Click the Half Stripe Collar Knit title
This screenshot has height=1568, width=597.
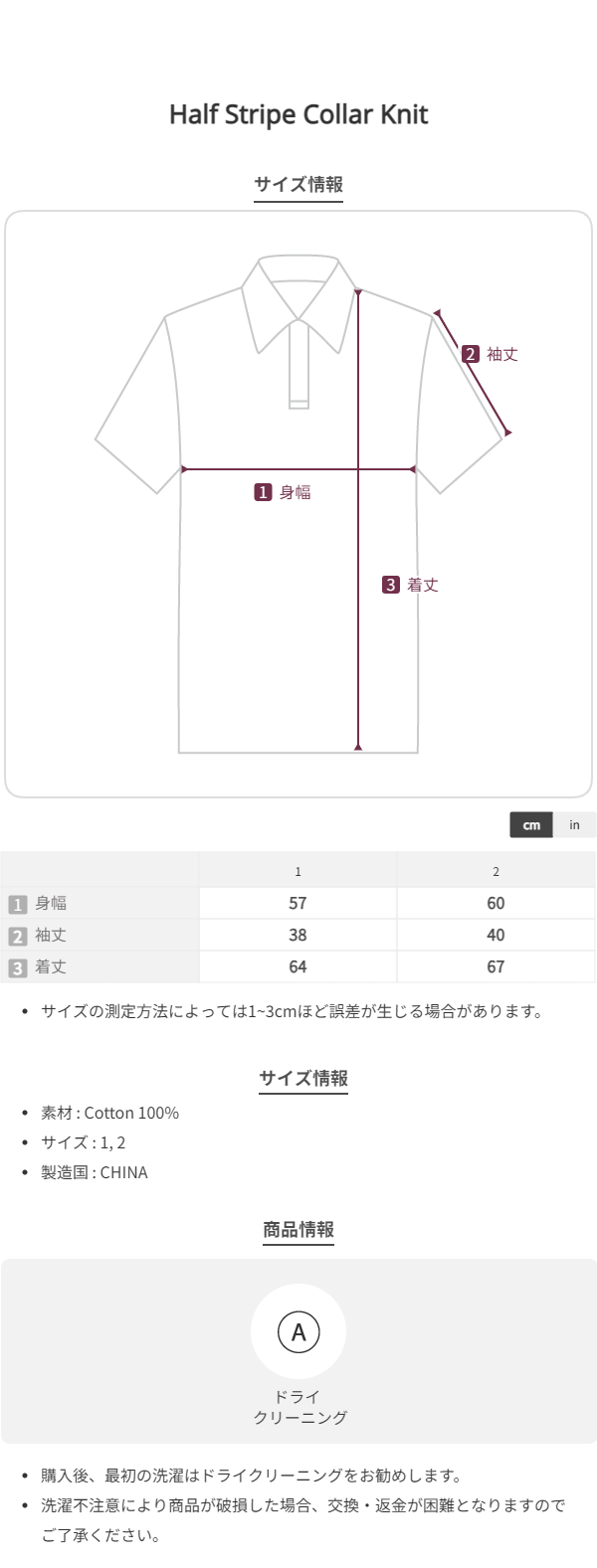(298, 115)
